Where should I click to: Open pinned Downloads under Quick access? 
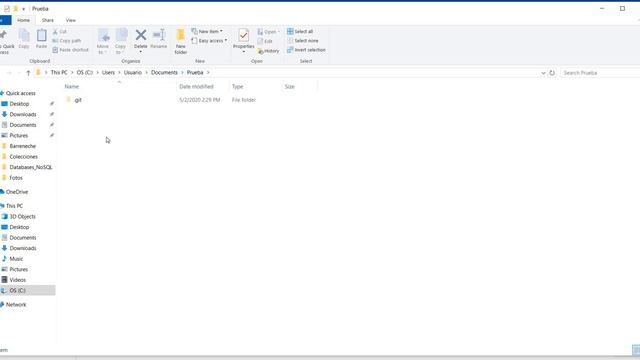[x=23, y=114]
